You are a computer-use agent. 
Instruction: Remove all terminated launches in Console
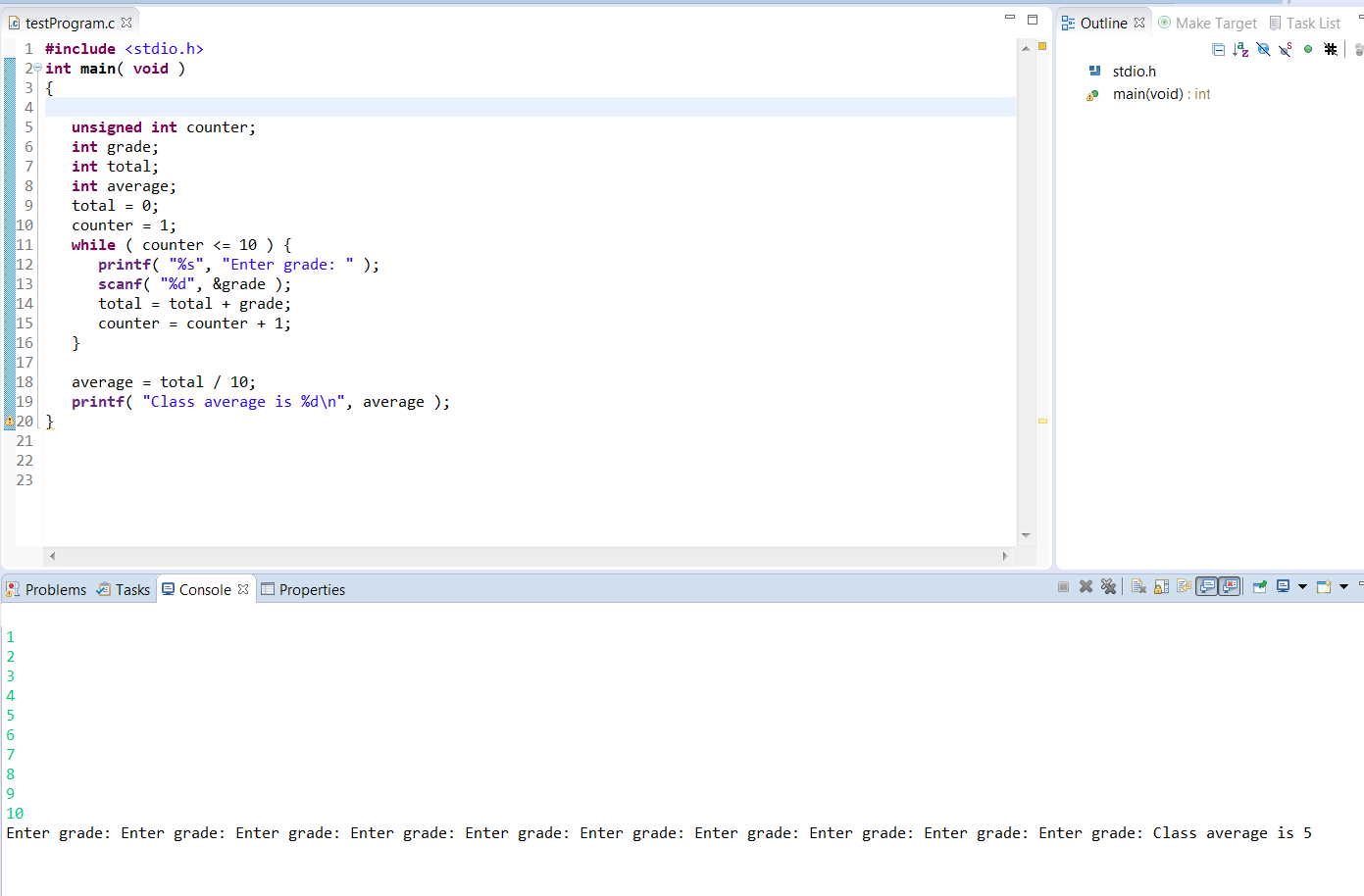1108,586
